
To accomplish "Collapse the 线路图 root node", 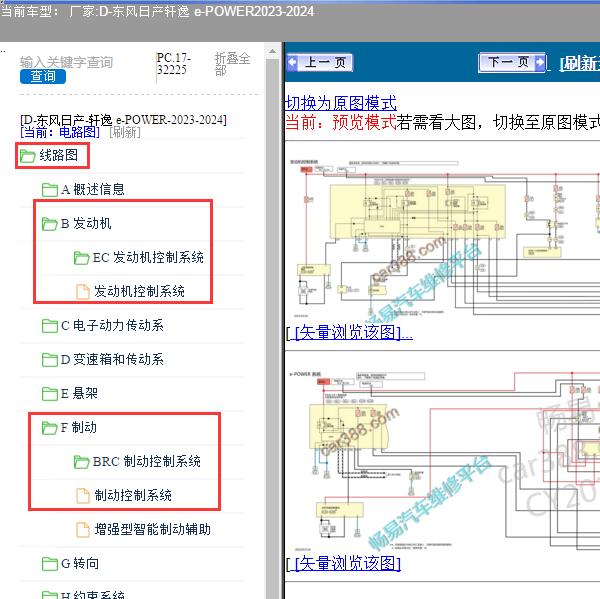I will pyautogui.click(x=59, y=155).
